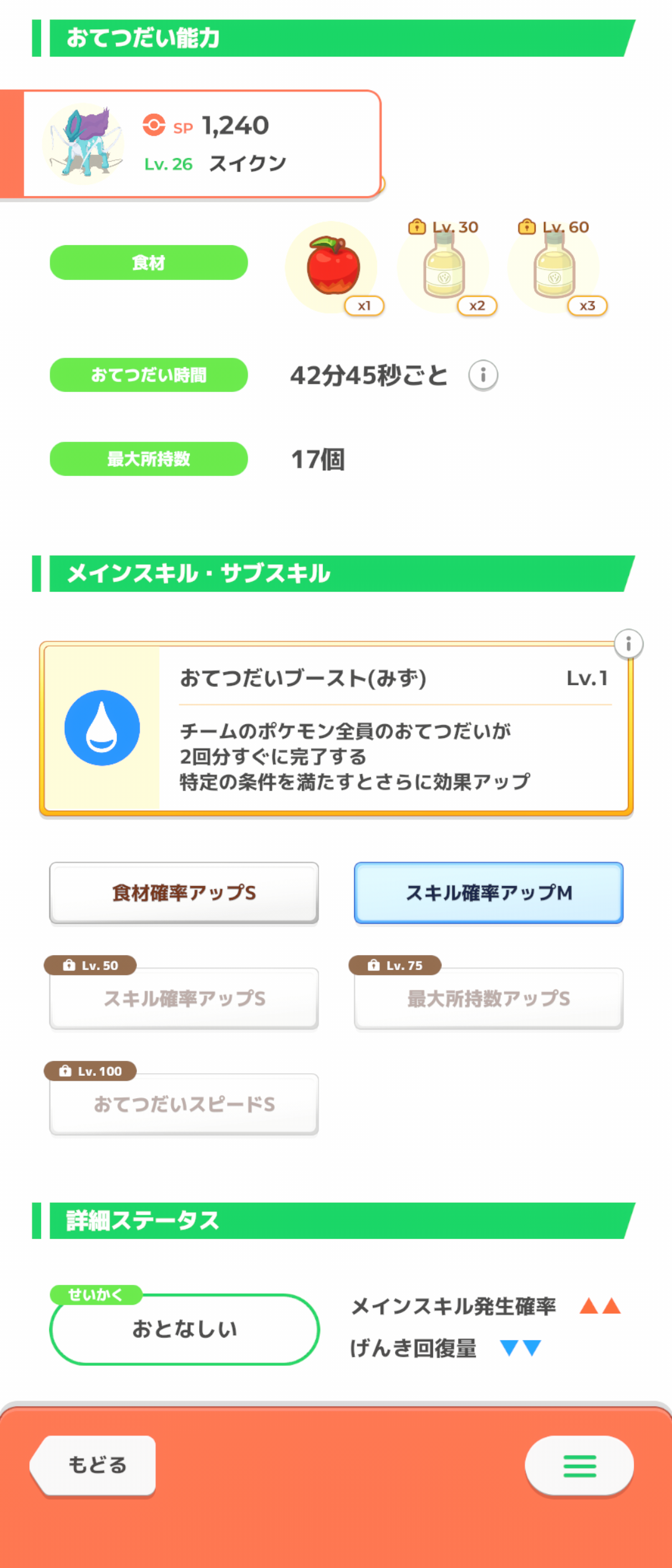
Task: Tap the SP 1,240 Poké Ball icon
Action: coord(154,125)
